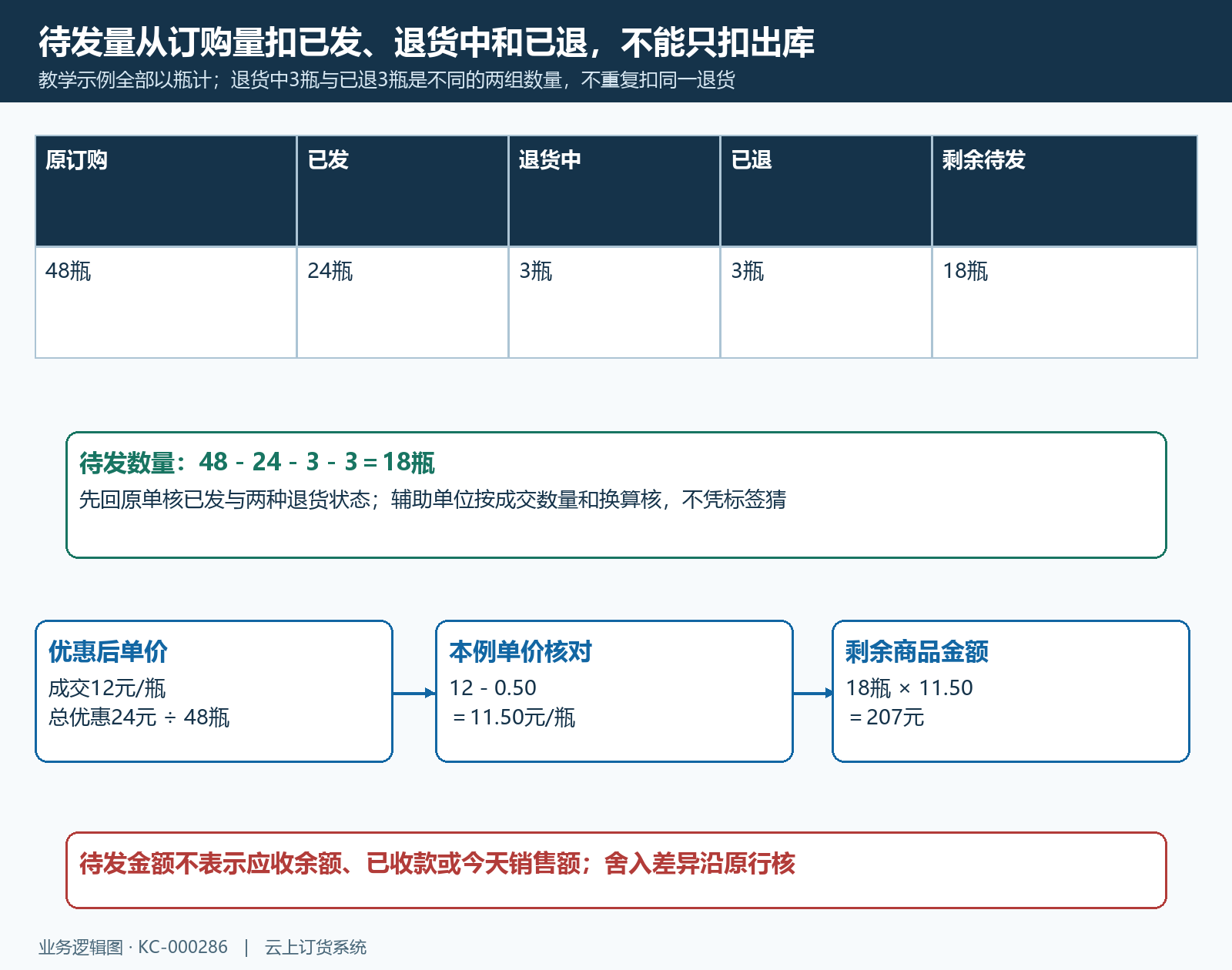Image resolution: width=1232 pixels, height=970 pixels.
Task: Click the 待发数量 formula heading
Action: point(257,462)
